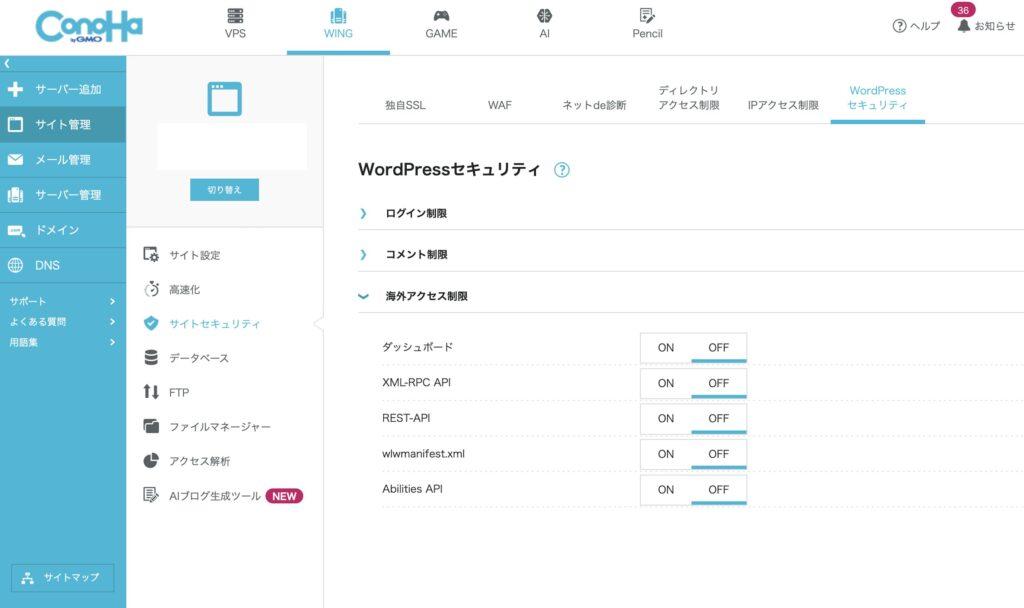Image resolution: width=1024 pixels, height=608 pixels.
Task: Select VPS in the top navigation
Action: click(235, 24)
